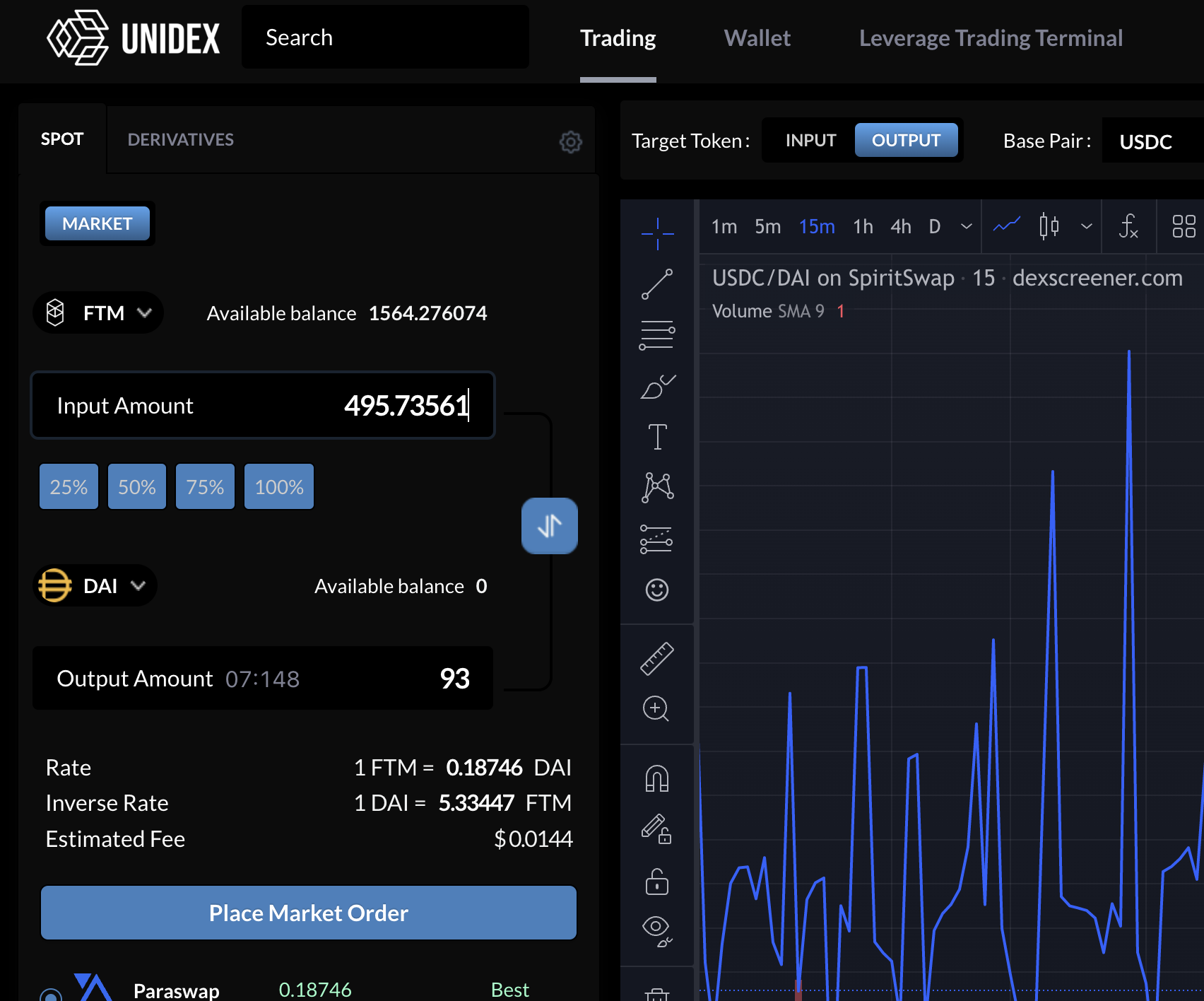Switch chart to line style

[x=1007, y=226]
